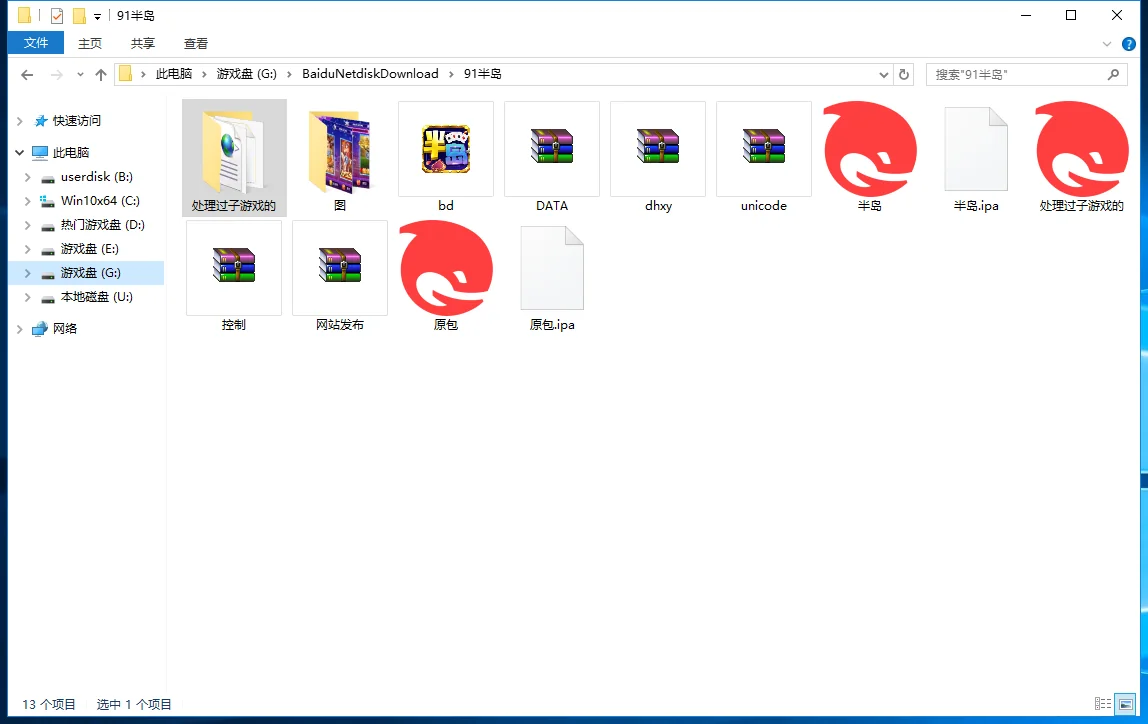Open the 查看 ribbon tab
The width and height of the screenshot is (1148, 724).
196,43
